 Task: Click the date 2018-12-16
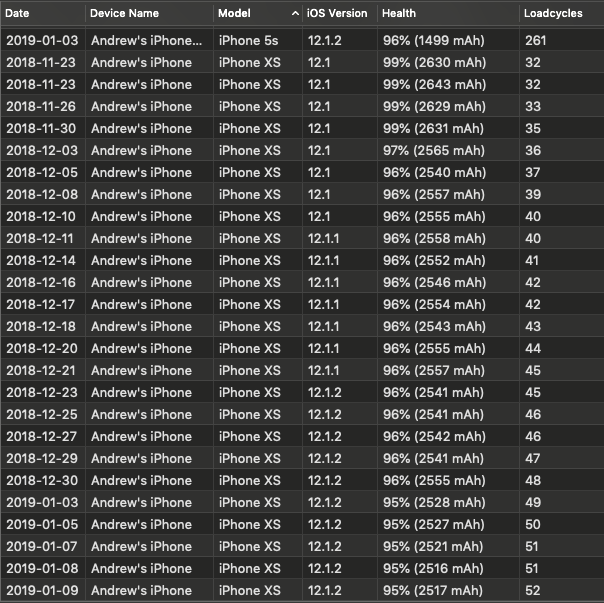point(41,282)
